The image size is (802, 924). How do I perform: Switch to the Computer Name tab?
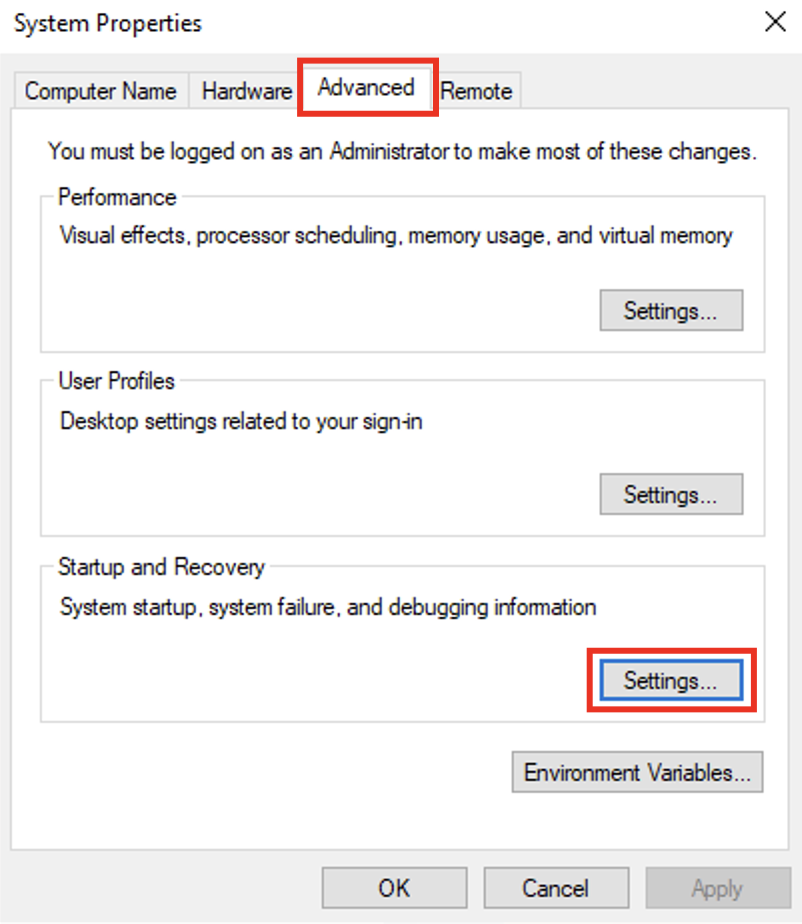click(100, 91)
